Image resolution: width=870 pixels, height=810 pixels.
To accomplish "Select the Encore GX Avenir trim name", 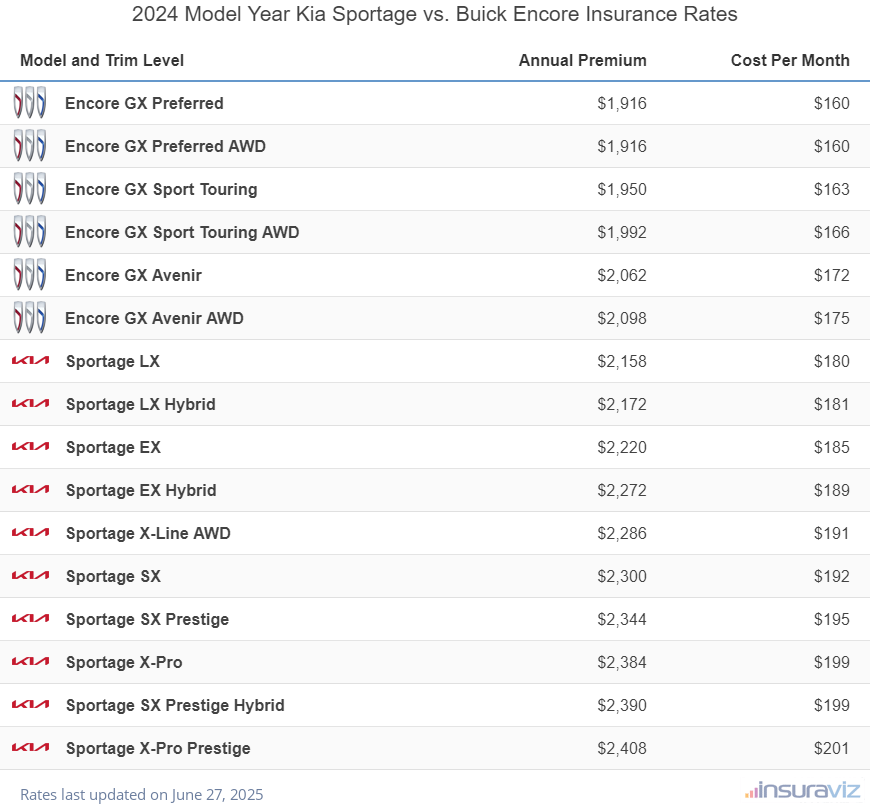I will click(133, 275).
